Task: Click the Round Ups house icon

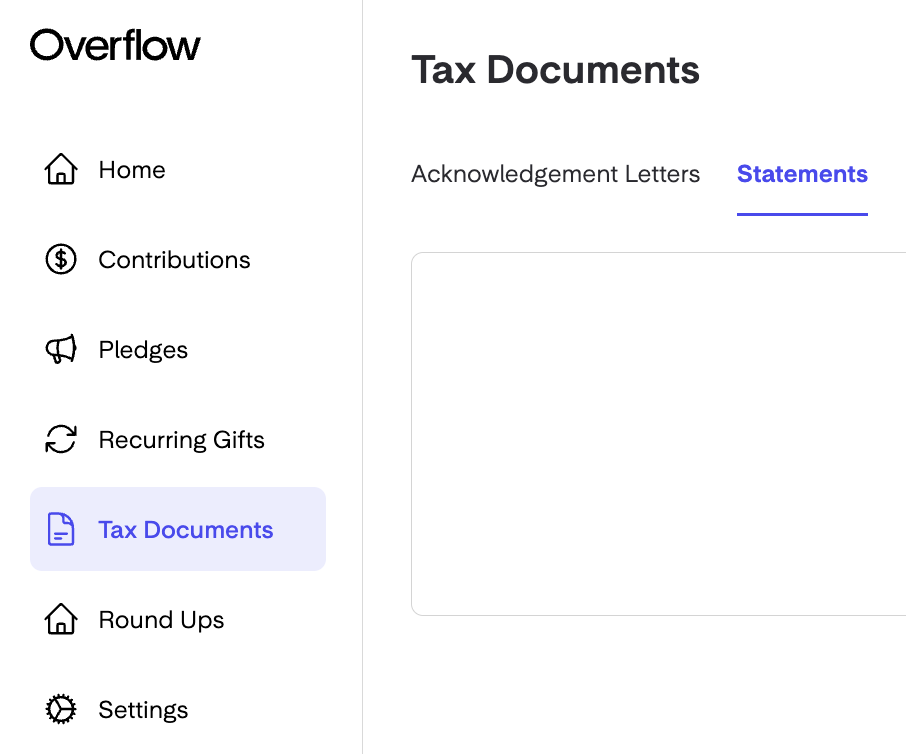Action: click(61, 619)
